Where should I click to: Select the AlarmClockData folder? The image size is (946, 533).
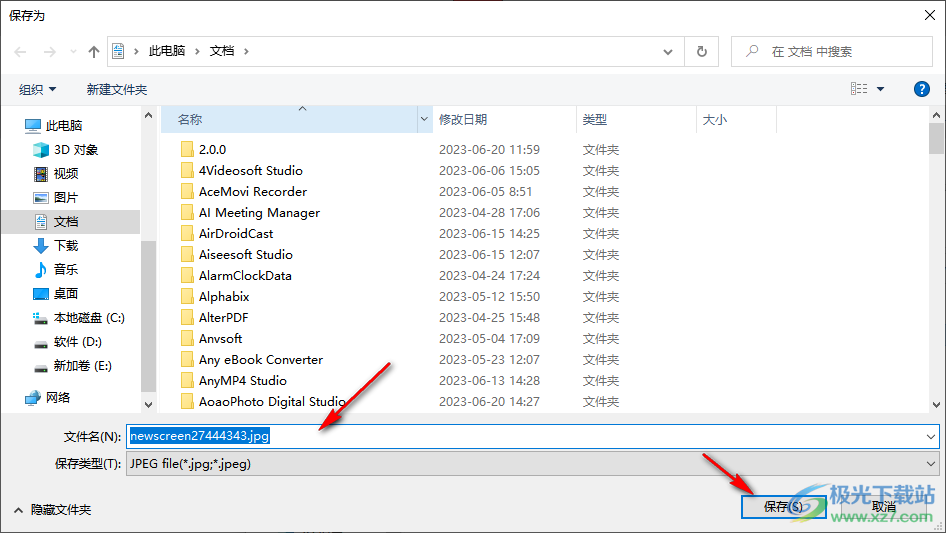click(x=245, y=276)
